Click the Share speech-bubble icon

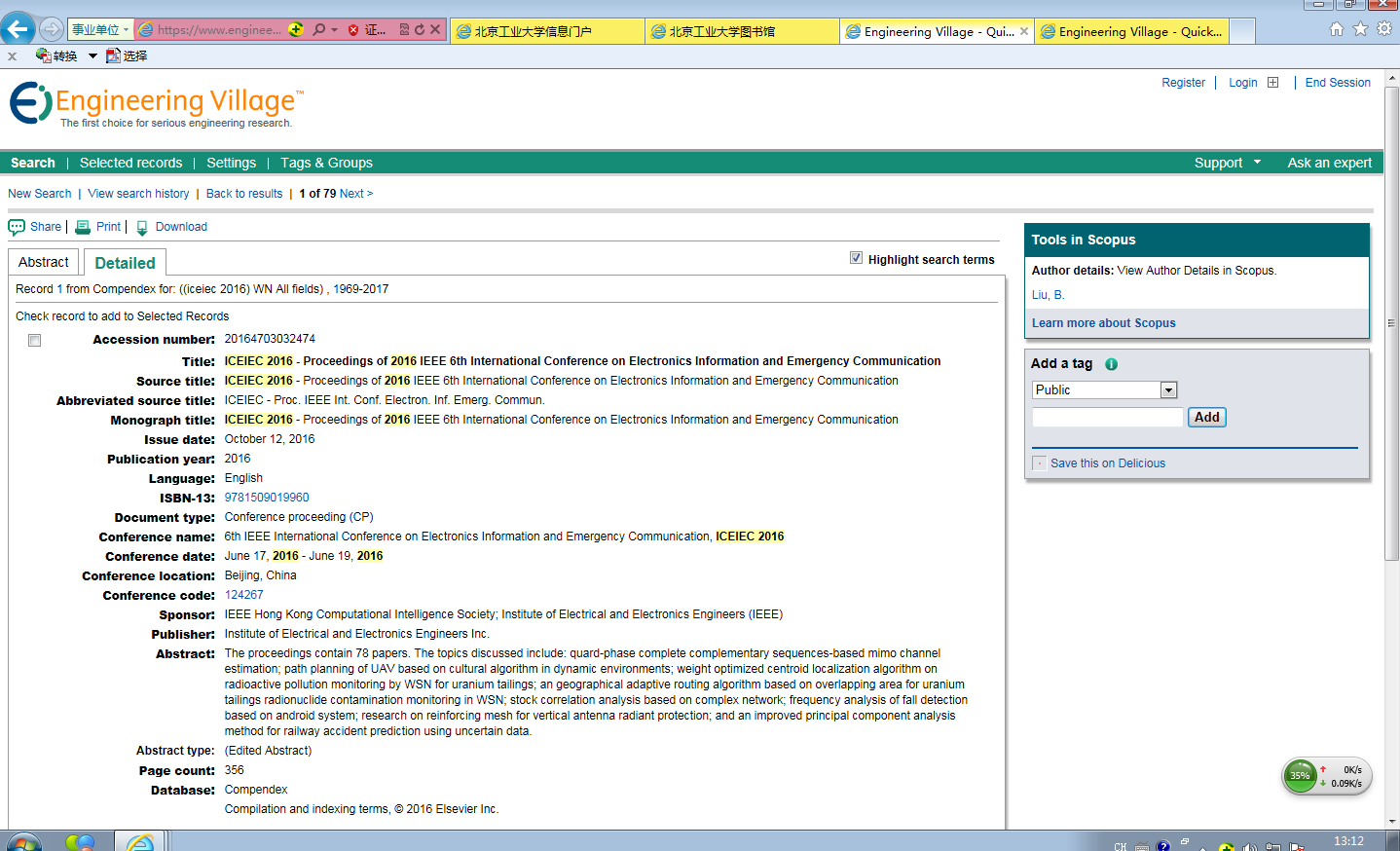(x=17, y=227)
